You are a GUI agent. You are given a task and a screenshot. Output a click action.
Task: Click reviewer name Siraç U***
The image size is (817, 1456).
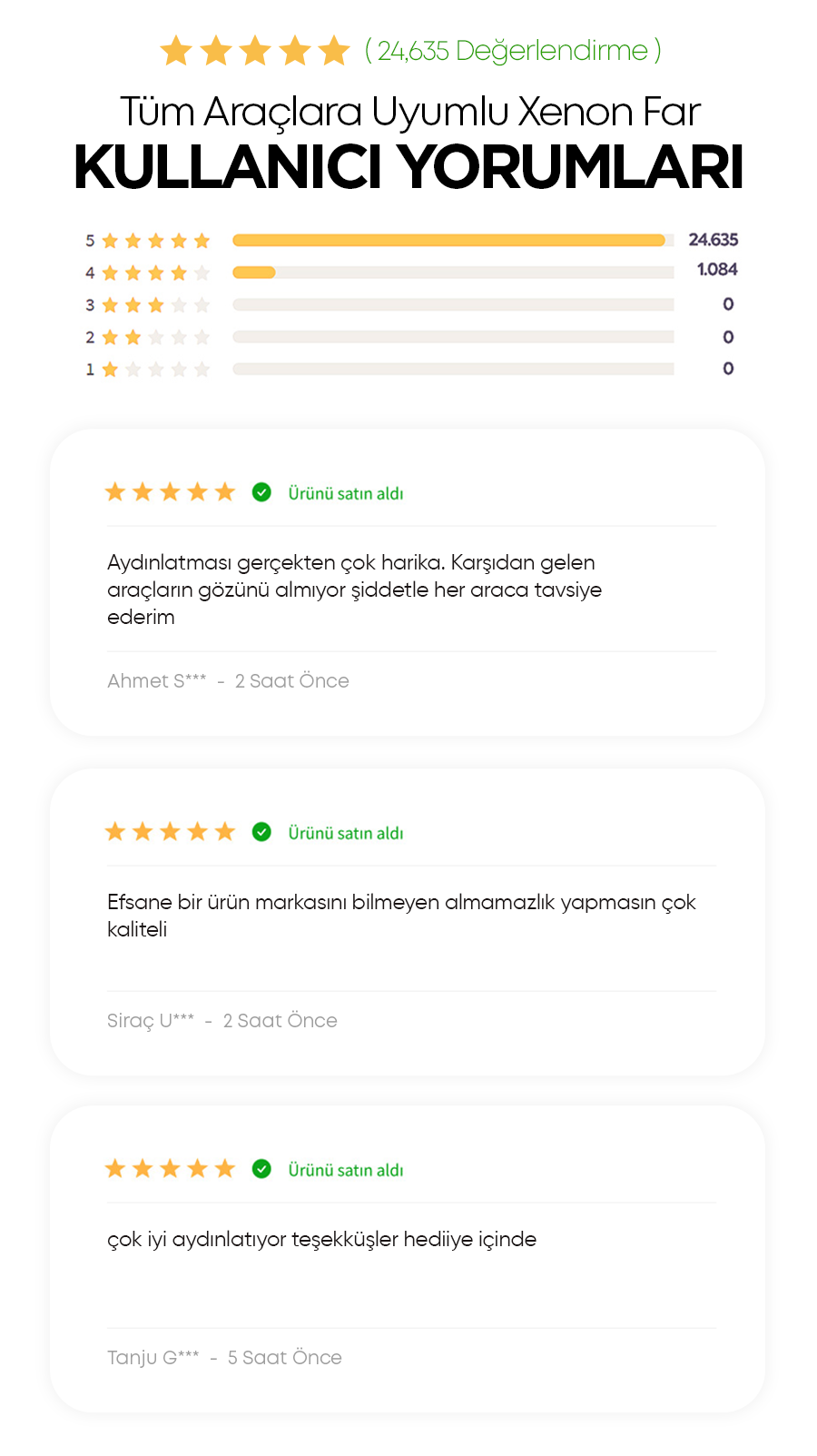tap(151, 1021)
